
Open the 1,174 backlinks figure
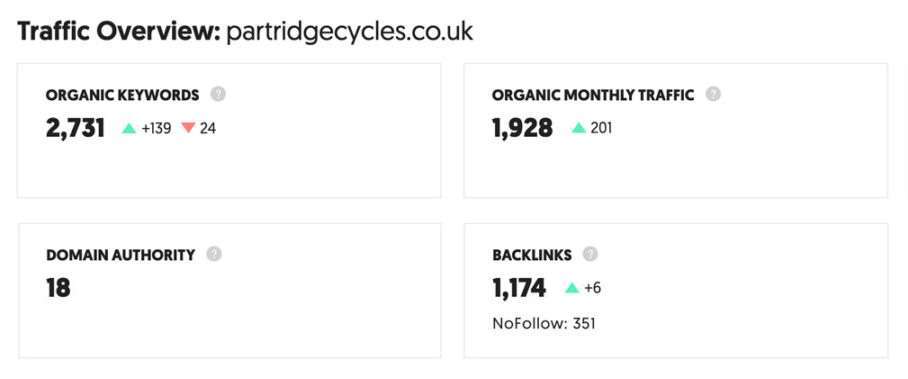point(519,289)
